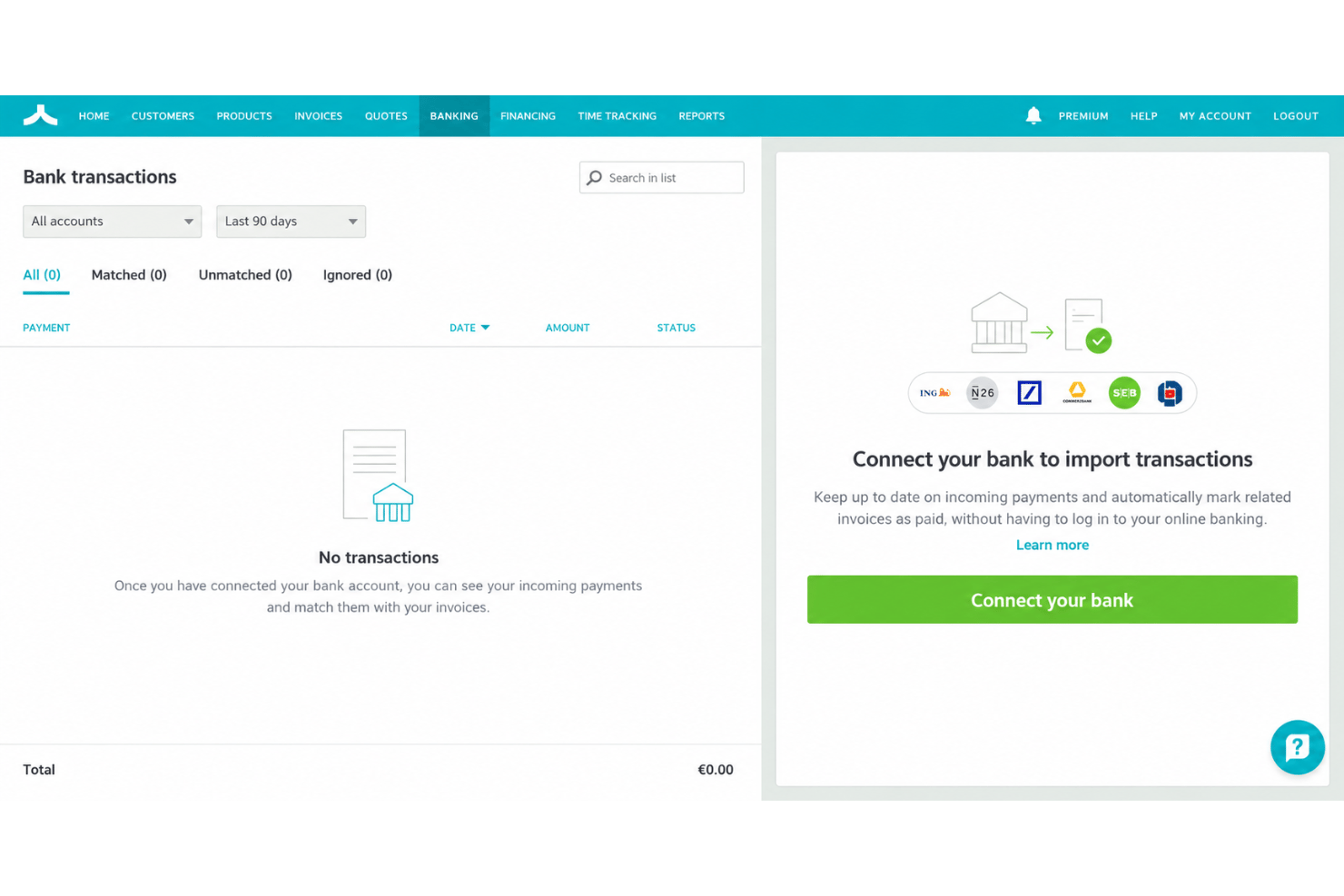Open the TIME TRACKING menu

pos(617,116)
